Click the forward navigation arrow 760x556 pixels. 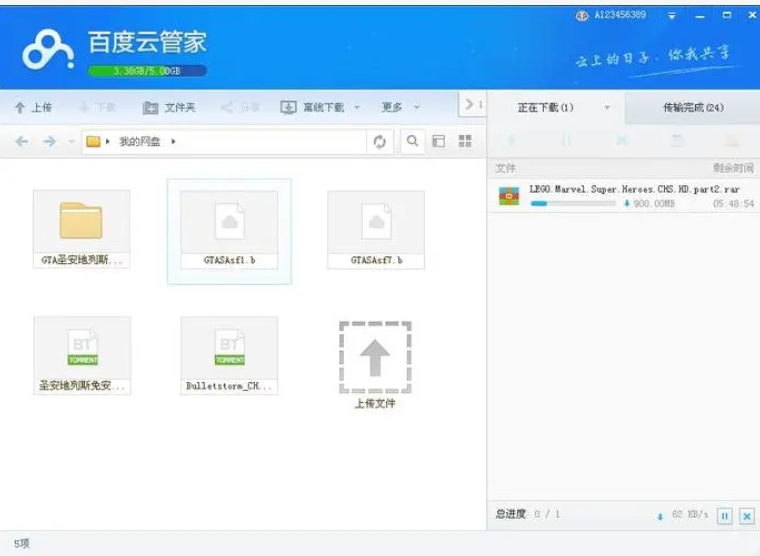tap(49, 142)
